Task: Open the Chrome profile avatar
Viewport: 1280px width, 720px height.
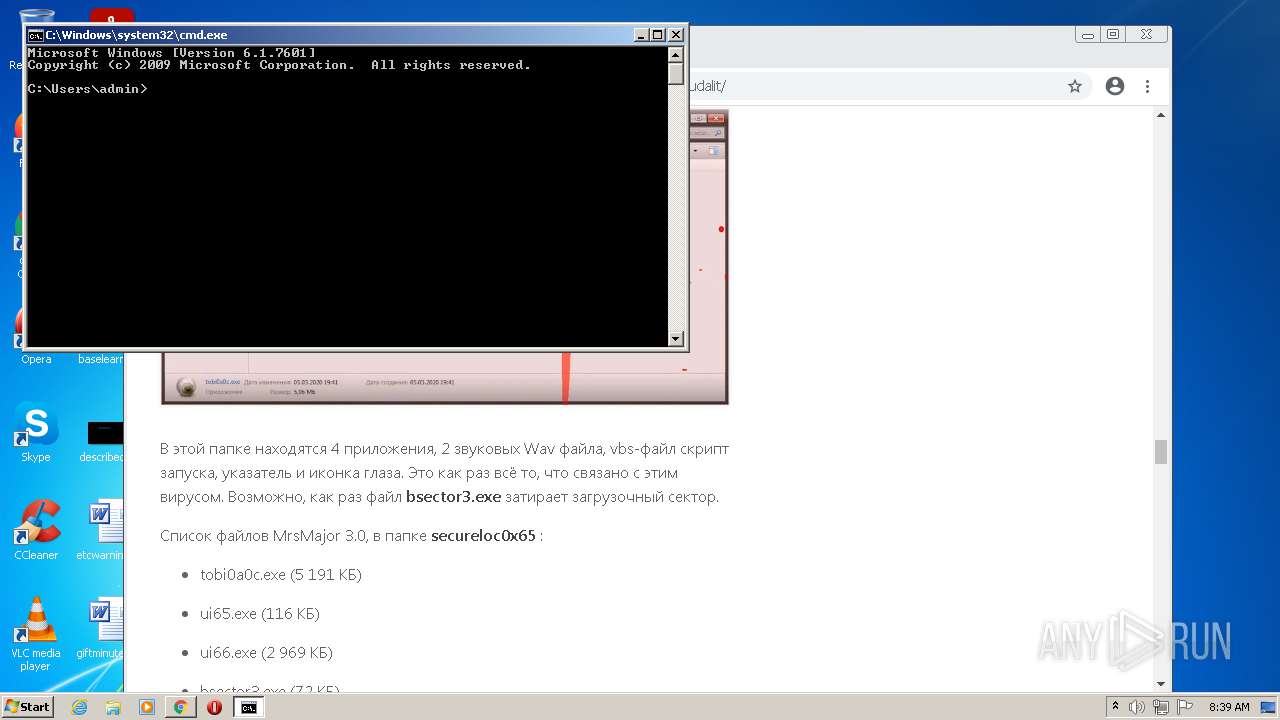Action: [x=1115, y=86]
